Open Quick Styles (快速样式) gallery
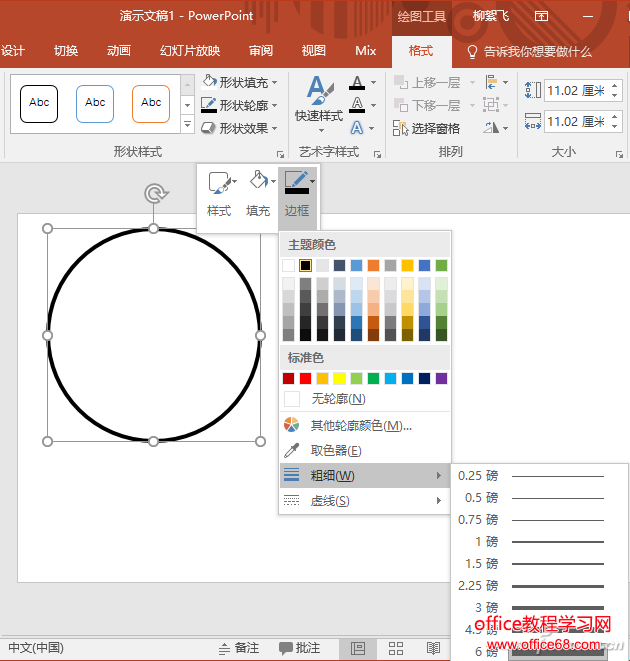 point(319,105)
